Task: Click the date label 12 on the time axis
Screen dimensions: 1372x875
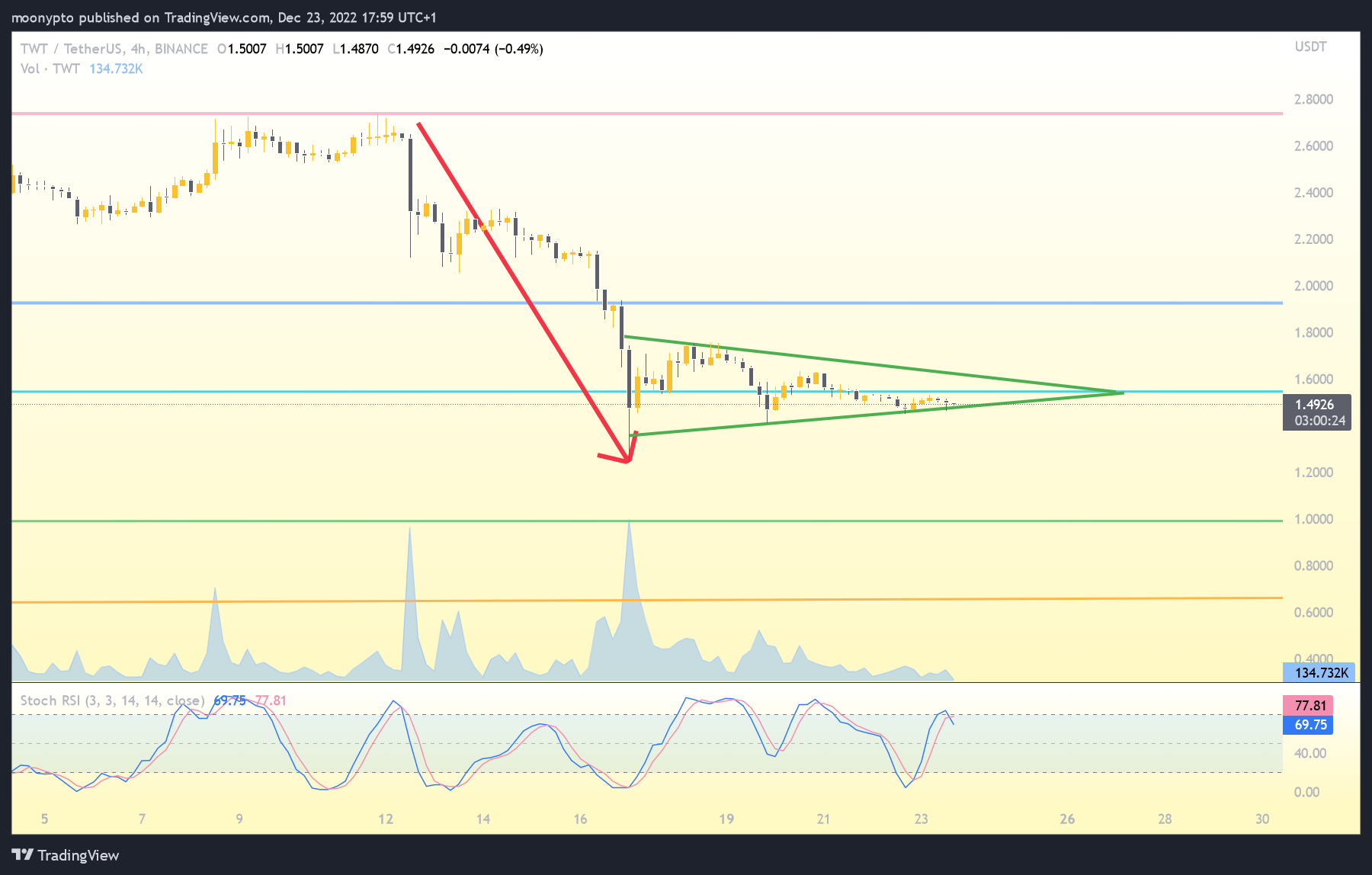Action: pos(386,819)
